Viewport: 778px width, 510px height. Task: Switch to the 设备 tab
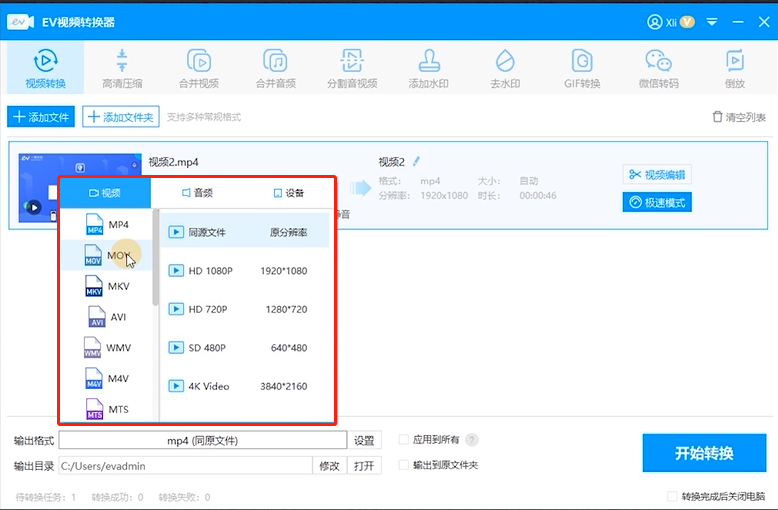click(288, 193)
